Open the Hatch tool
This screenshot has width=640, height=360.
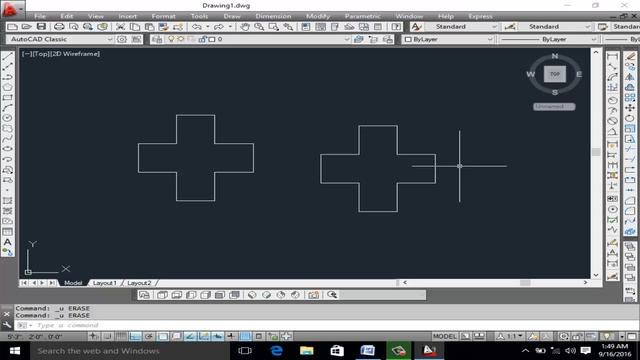coord(7,201)
